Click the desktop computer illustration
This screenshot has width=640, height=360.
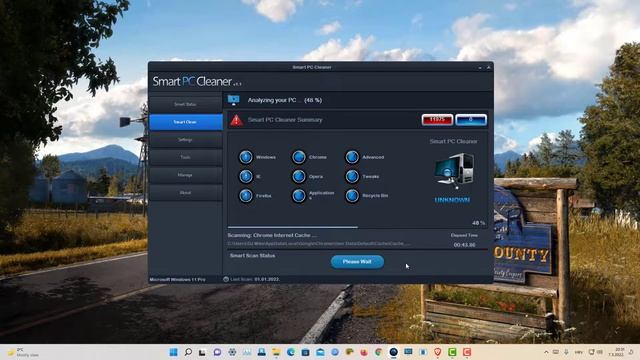(454, 171)
